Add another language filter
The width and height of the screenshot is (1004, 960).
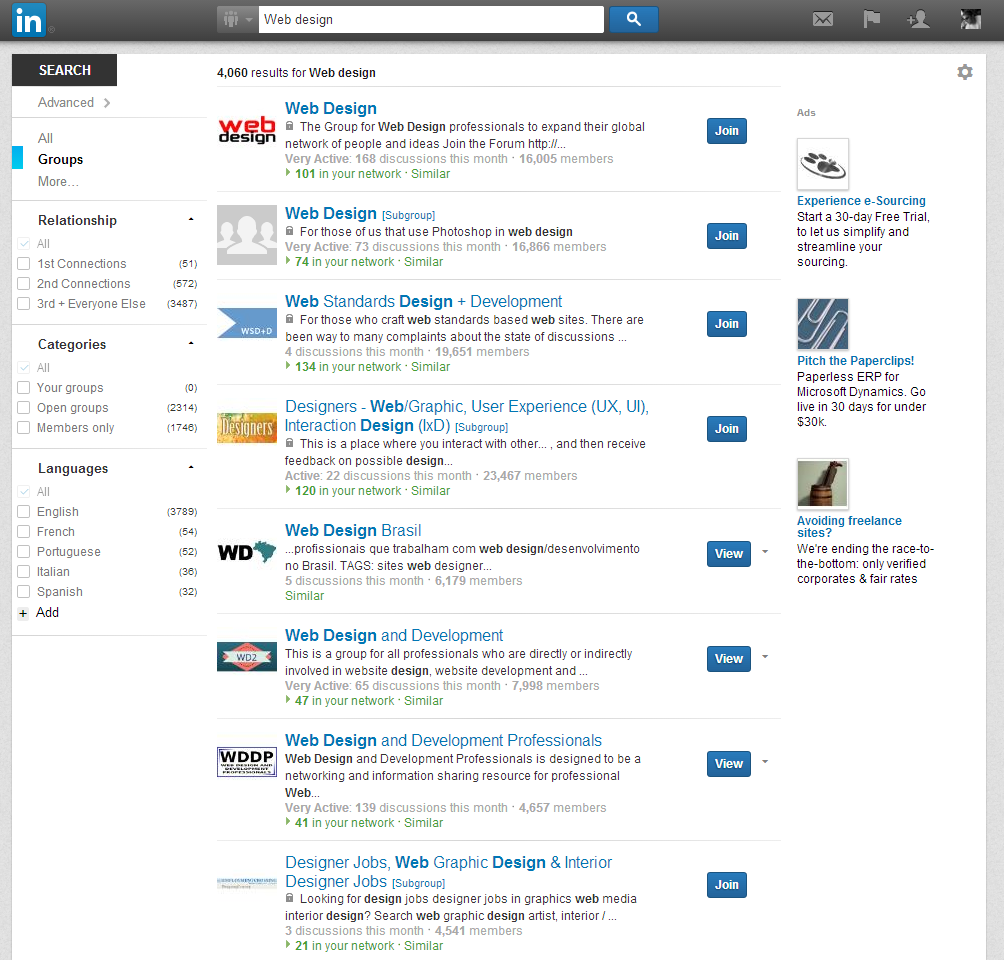(40, 612)
